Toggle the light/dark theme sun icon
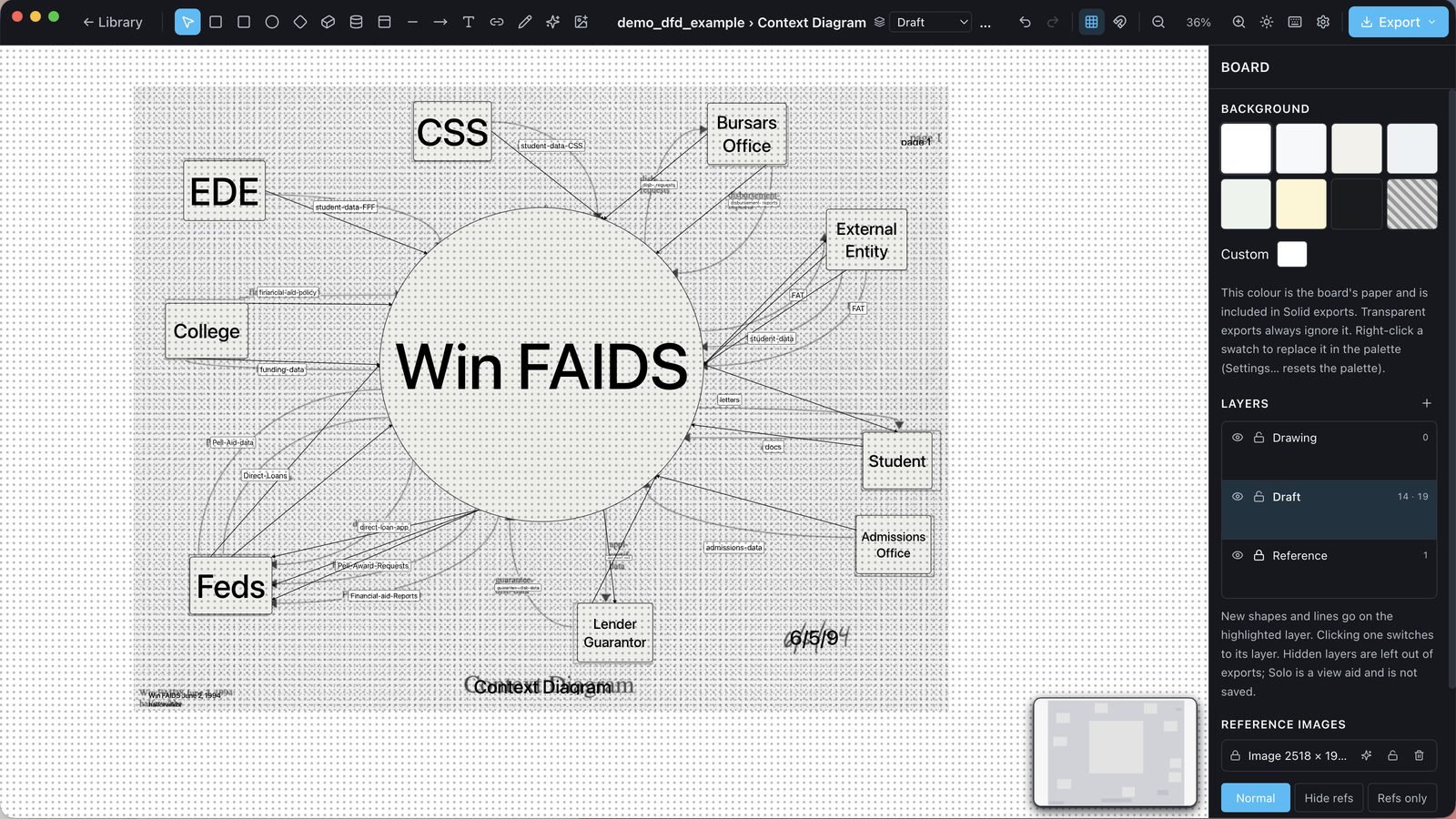The image size is (1456, 819). pyautogui.click(x=1267, y=22)
